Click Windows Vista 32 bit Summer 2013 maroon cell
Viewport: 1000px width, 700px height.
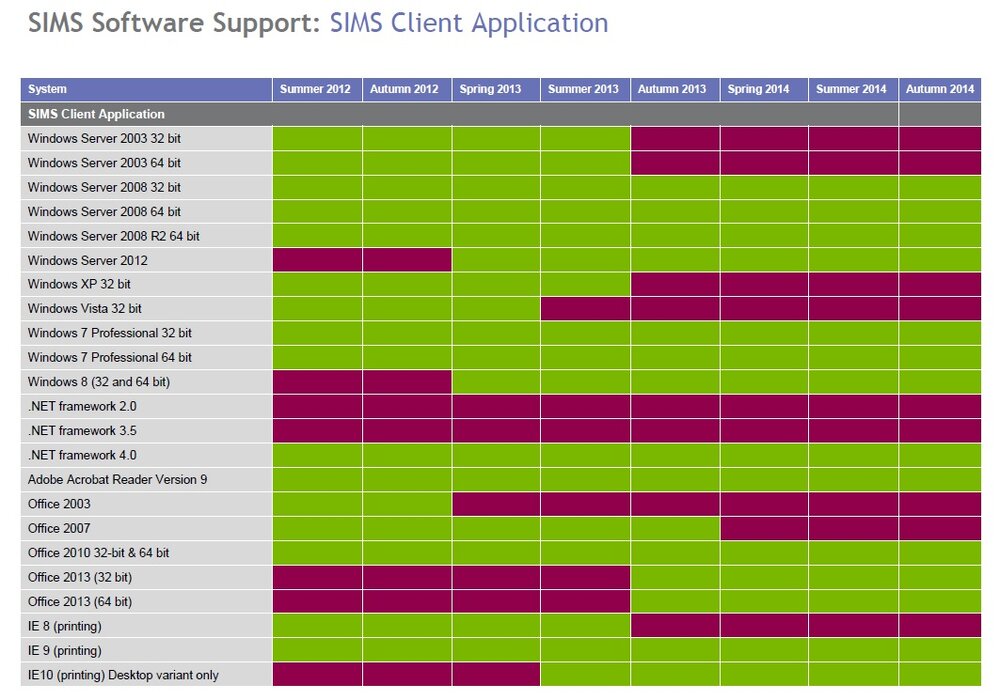585,309
